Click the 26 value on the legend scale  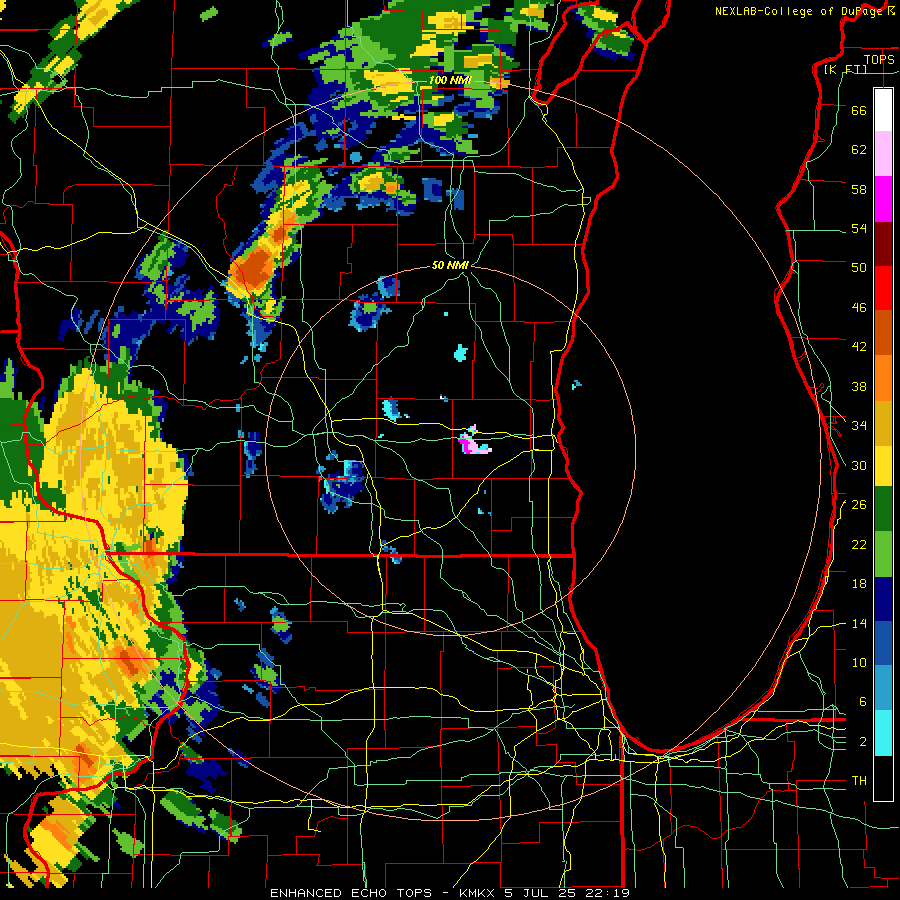point(859,505)
